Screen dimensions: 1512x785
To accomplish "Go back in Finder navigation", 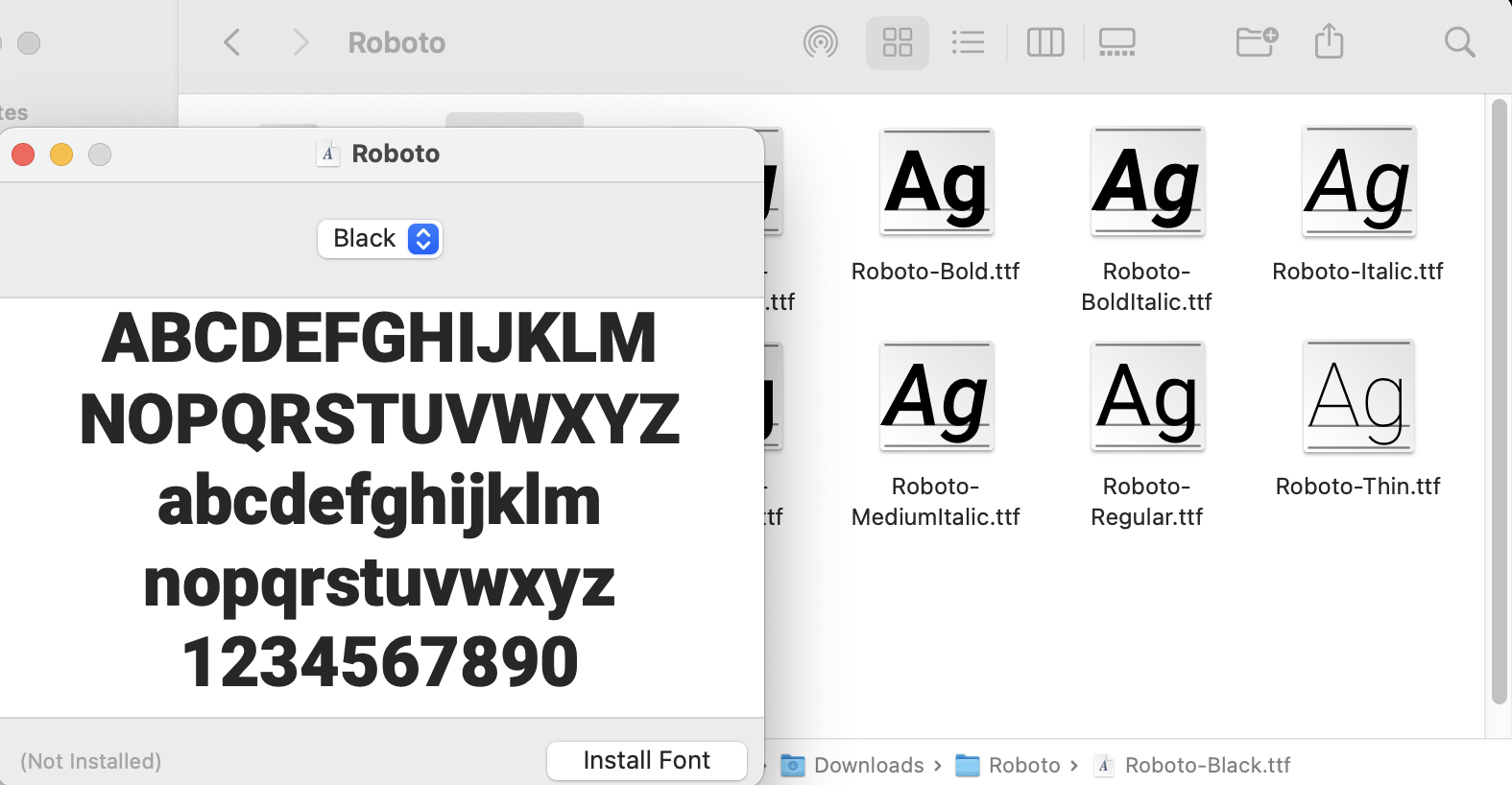I will (x=231, y=42).
